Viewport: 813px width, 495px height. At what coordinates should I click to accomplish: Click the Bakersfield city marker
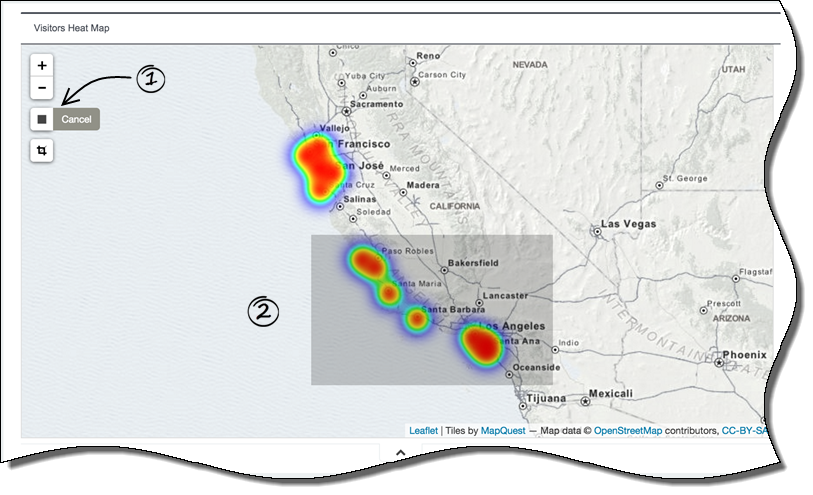tap(441, 268)
